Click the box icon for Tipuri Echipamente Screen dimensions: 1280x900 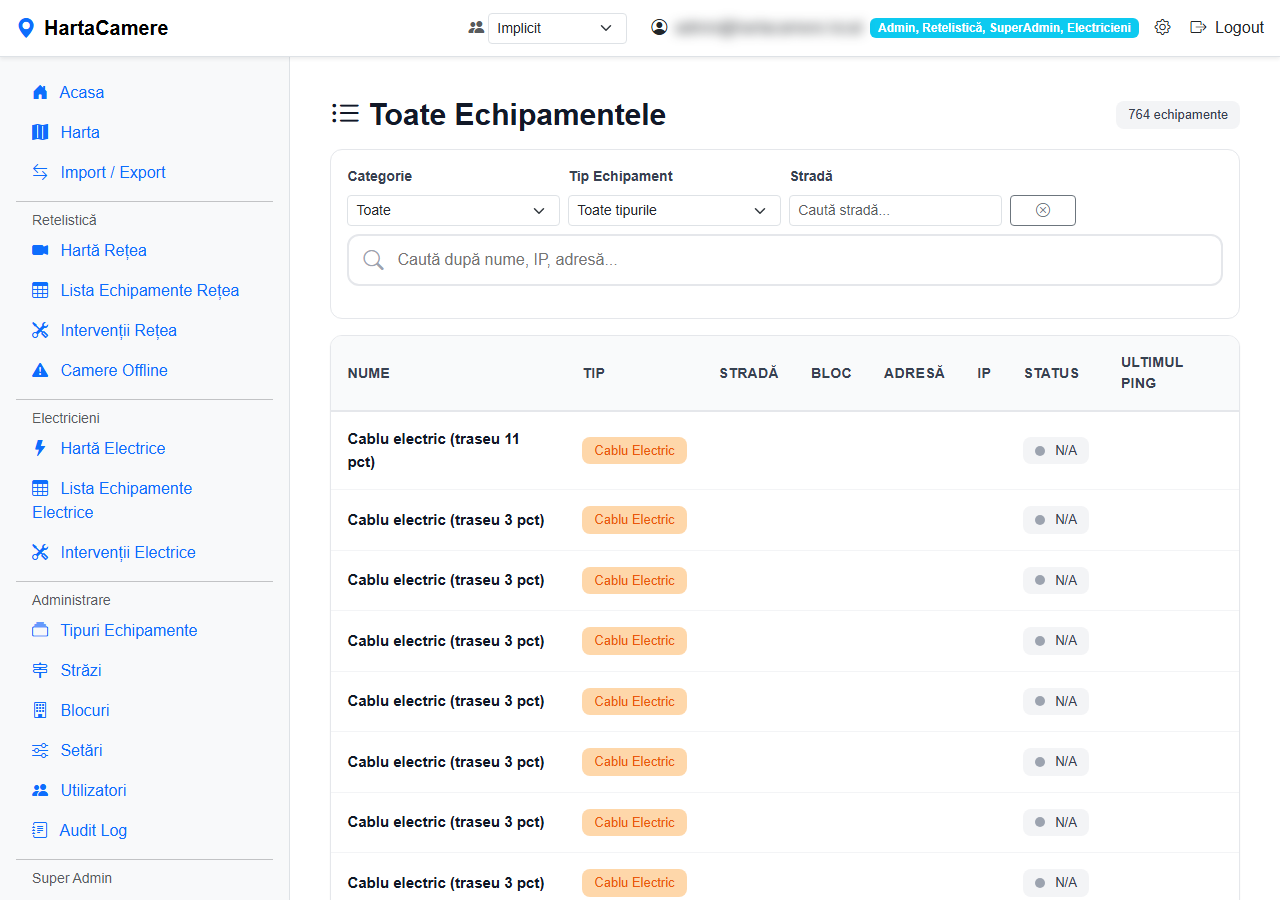pyautogui.click(x=40, y=630)
